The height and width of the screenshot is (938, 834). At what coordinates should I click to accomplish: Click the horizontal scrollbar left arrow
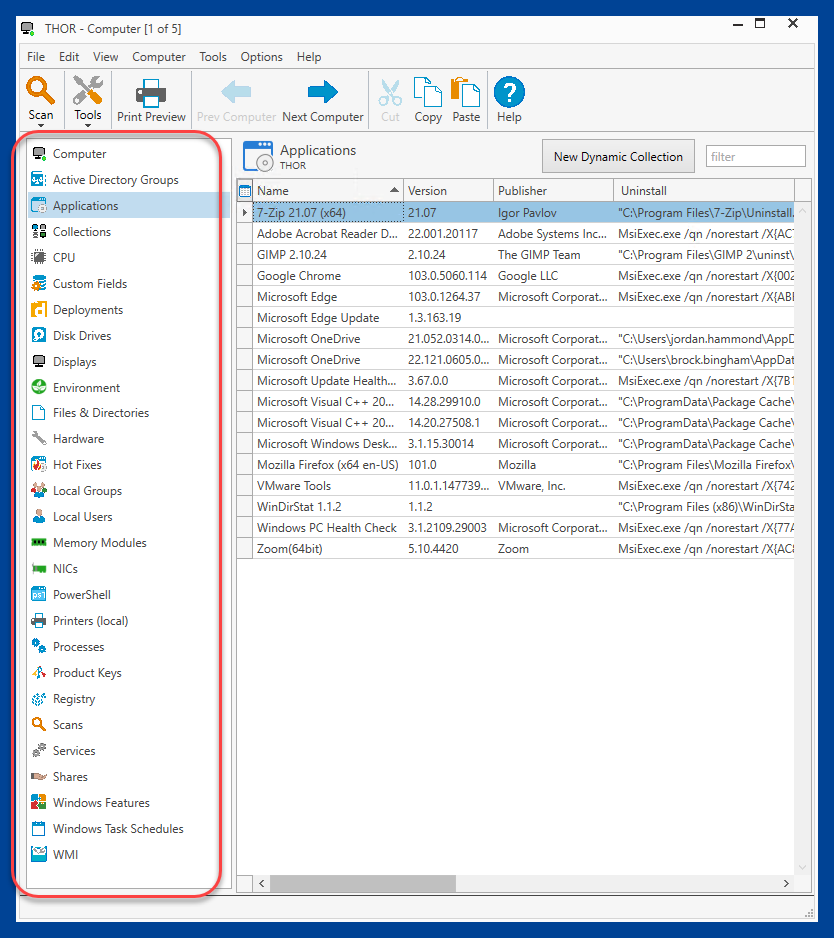coord(261,884)
